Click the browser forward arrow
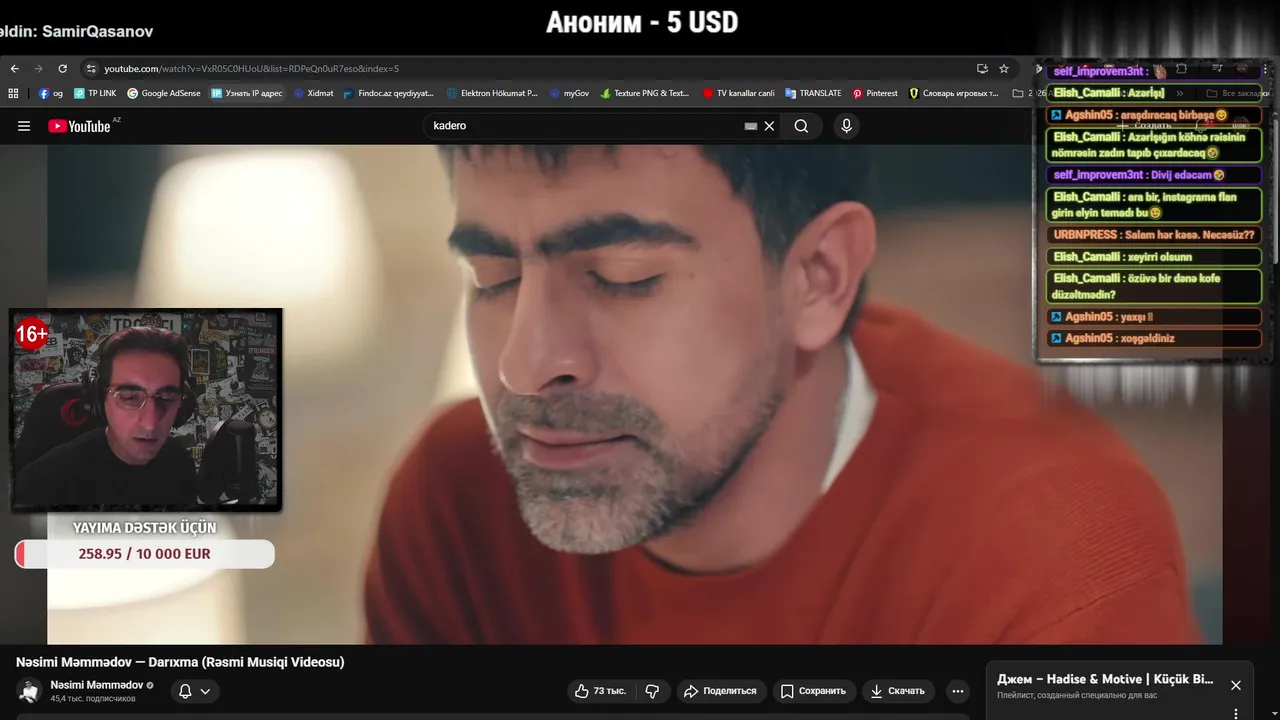Viewport: 1280px width, 720px height. [39, 69]
